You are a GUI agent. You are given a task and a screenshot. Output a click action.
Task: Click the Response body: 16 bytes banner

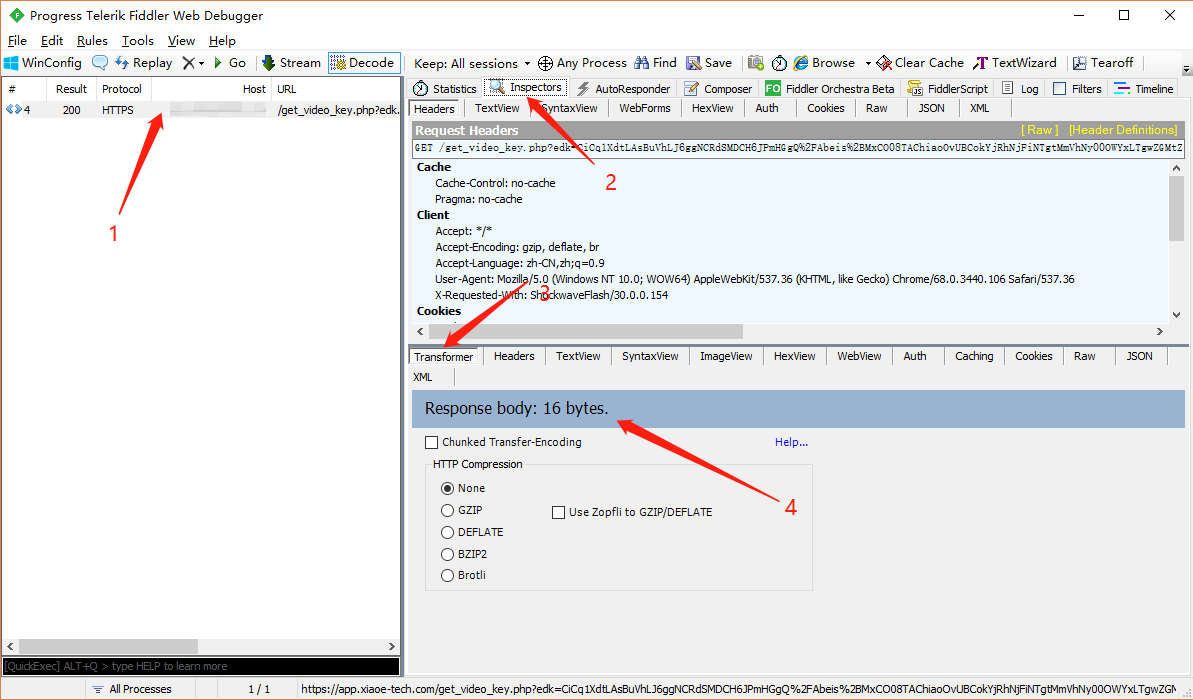[x=798, y=409]
